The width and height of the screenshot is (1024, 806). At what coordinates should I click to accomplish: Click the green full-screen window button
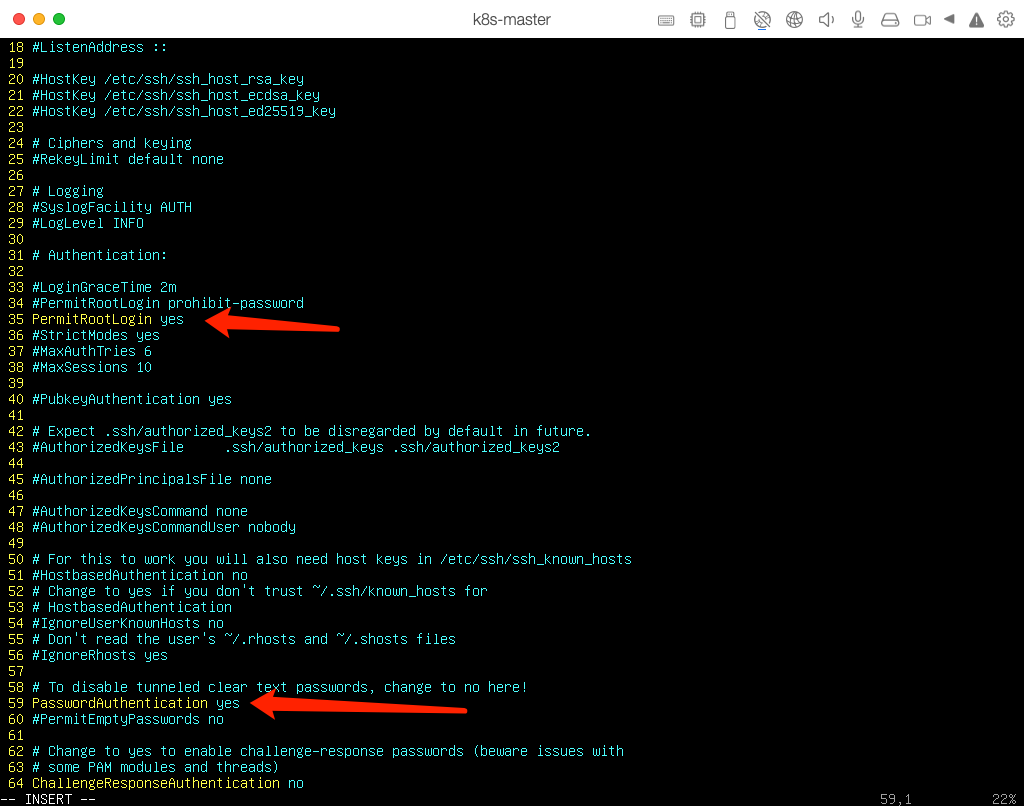pyautogui.click(x=59, y=19)
